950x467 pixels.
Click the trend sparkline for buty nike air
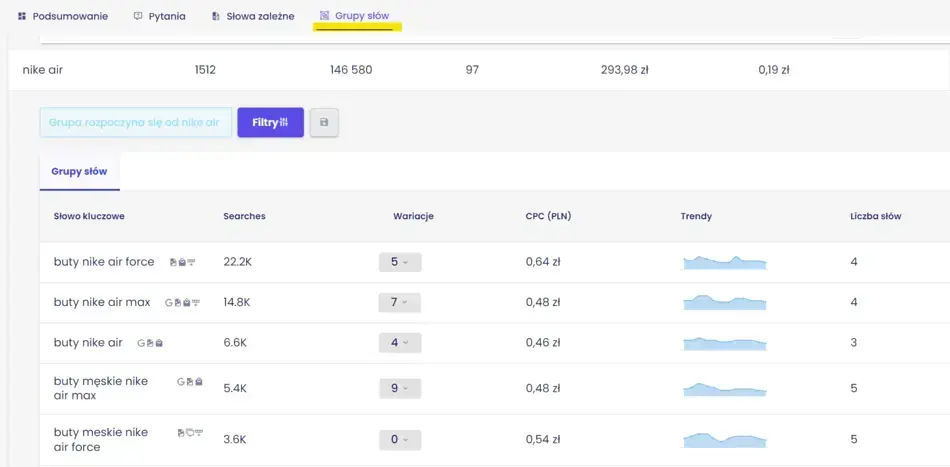(724, 343)
